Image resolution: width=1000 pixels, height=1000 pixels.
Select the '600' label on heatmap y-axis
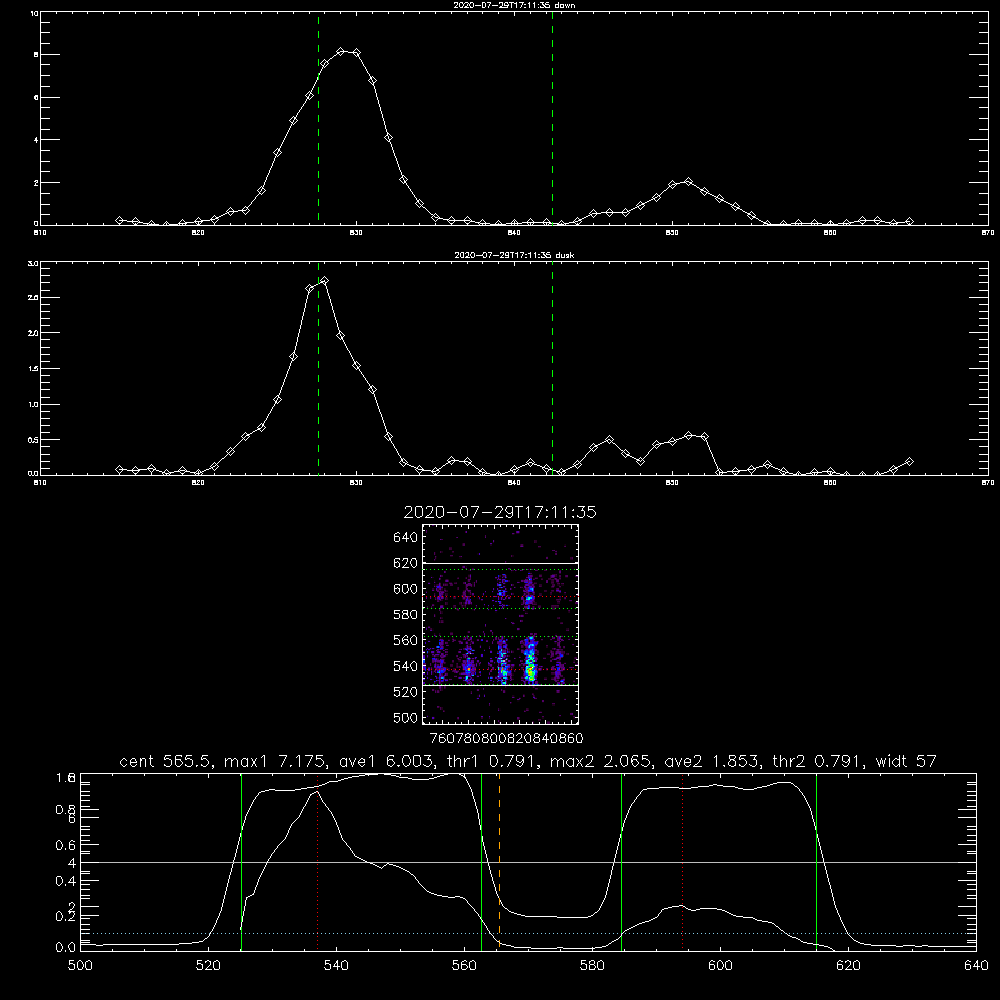pyautogui.click(x=406, y=589)
